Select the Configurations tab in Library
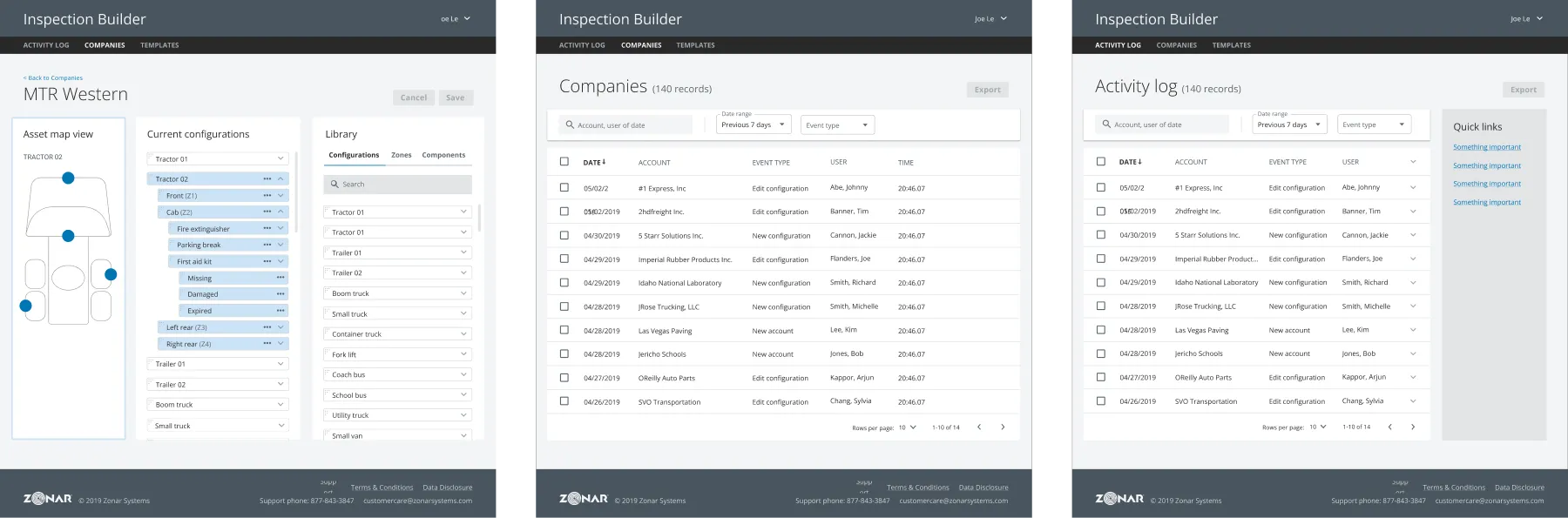This screenshot has height=518, width=1568. [x=354, y=155]
